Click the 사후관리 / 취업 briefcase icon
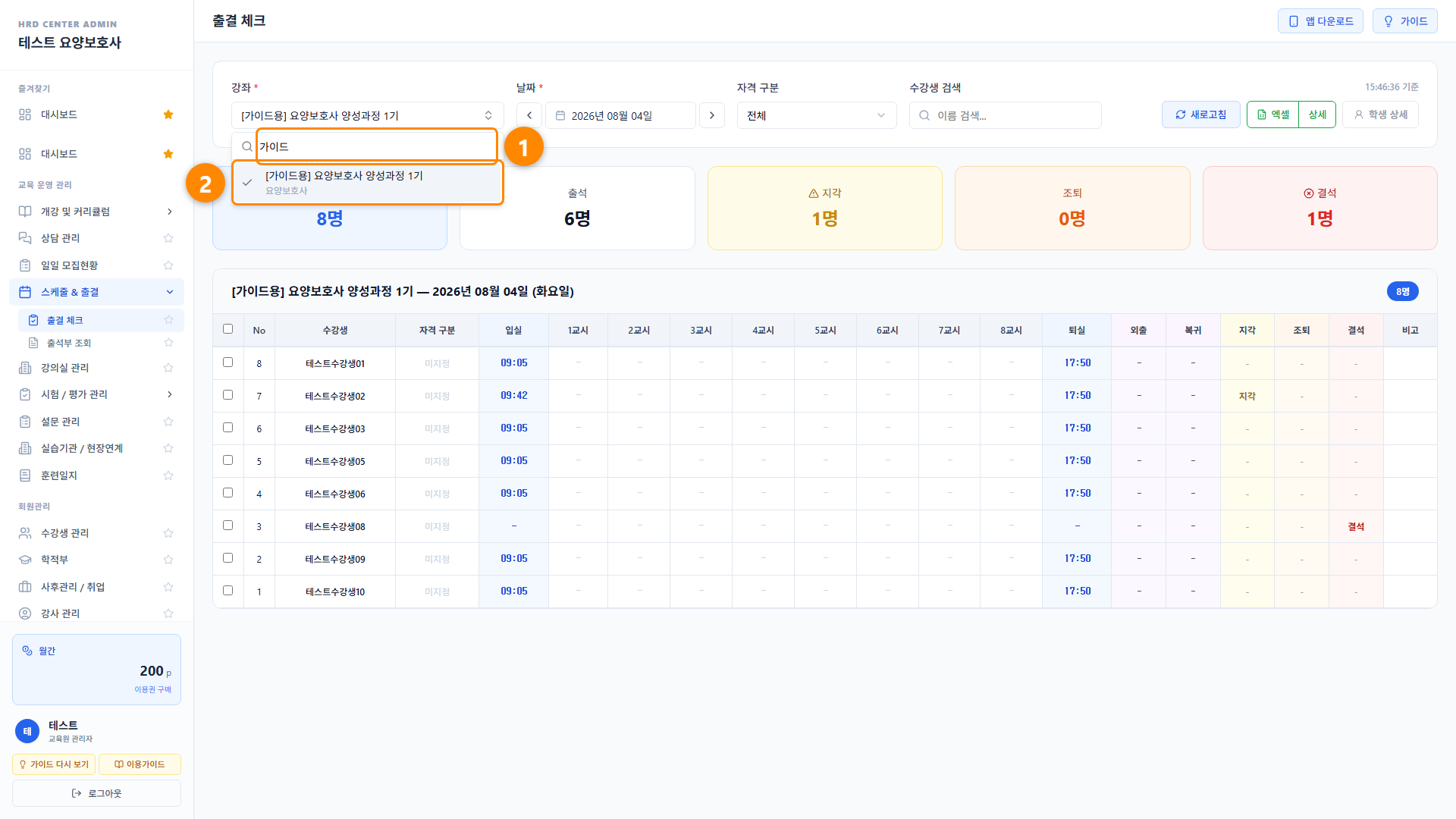This screenshot has height=819, width=1456. tap(25, 587)
